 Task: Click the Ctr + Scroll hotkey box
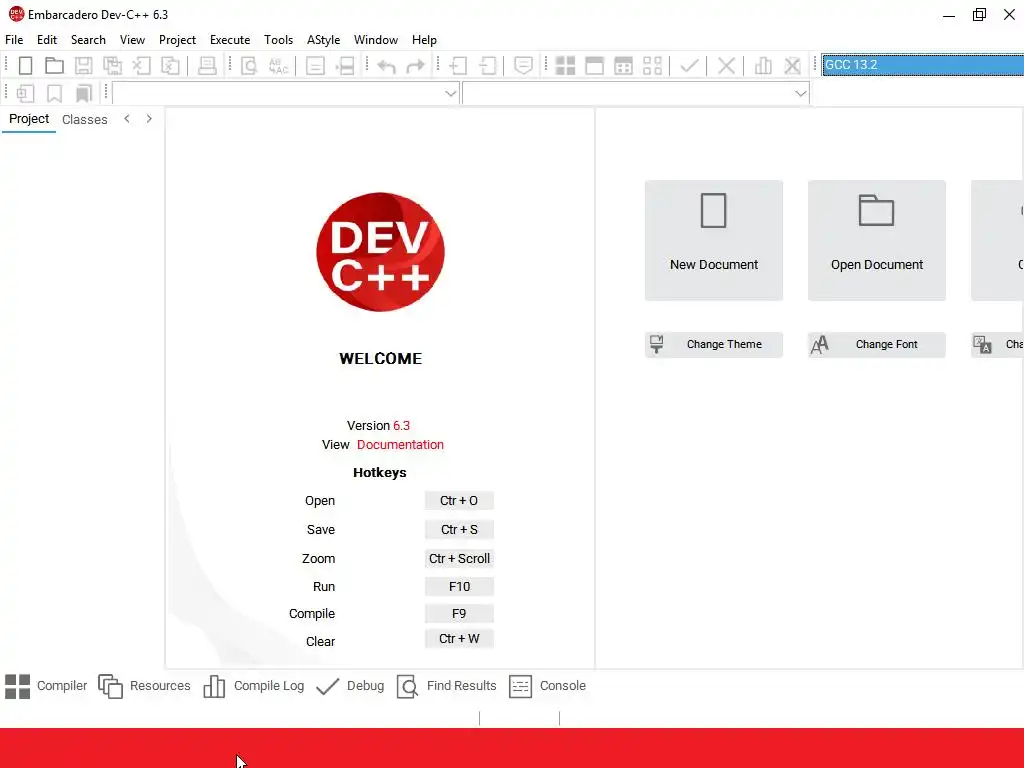(459, 558)
